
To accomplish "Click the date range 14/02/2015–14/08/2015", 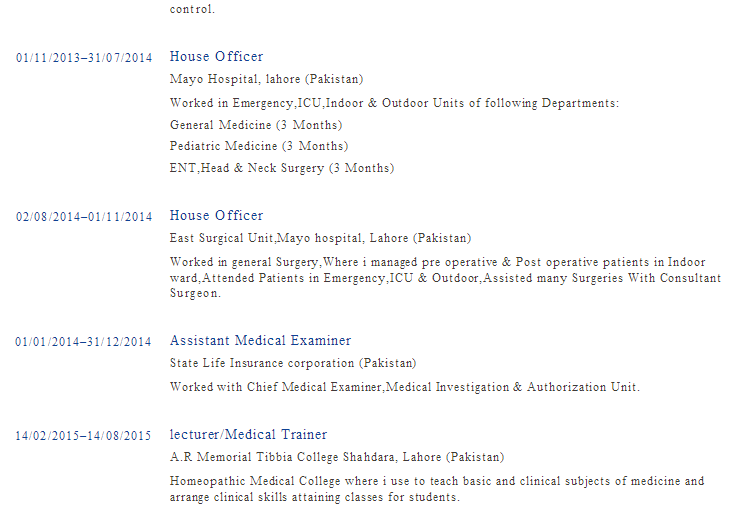I will (x=84, y=436).
